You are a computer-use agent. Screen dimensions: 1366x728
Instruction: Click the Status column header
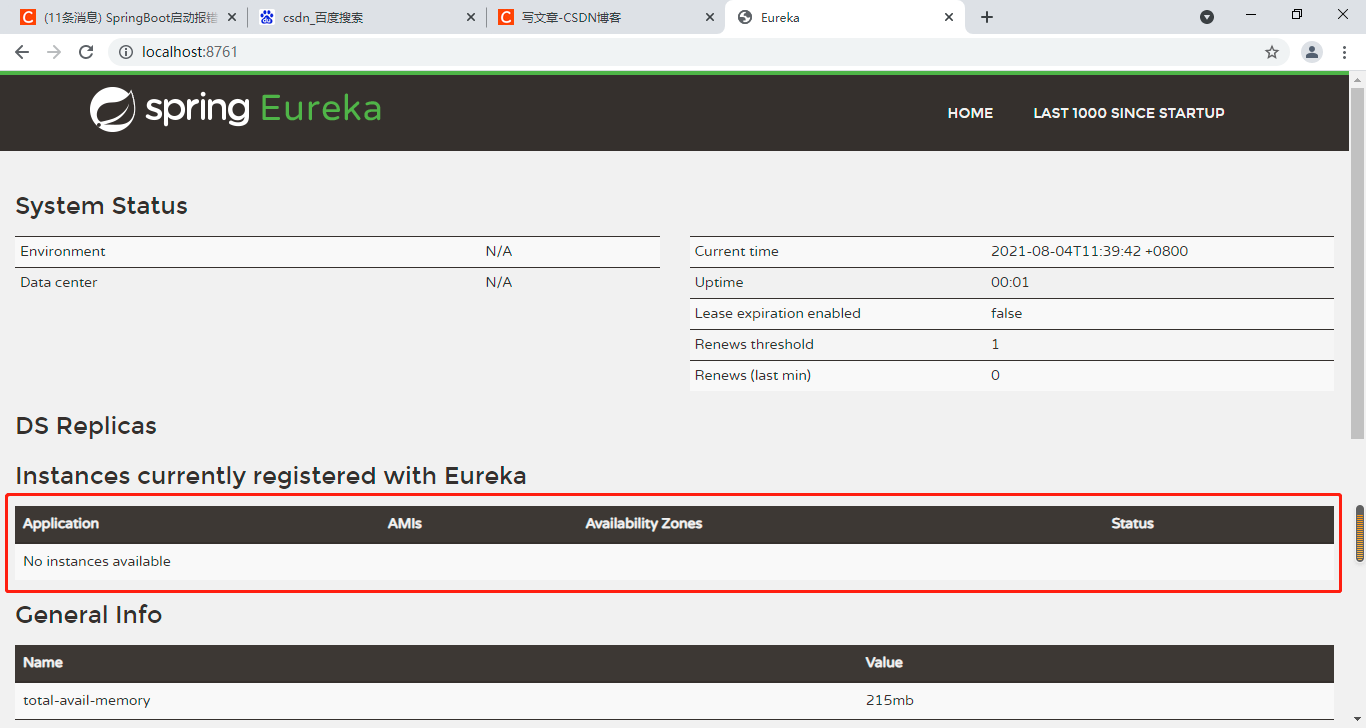(1133, 524)
